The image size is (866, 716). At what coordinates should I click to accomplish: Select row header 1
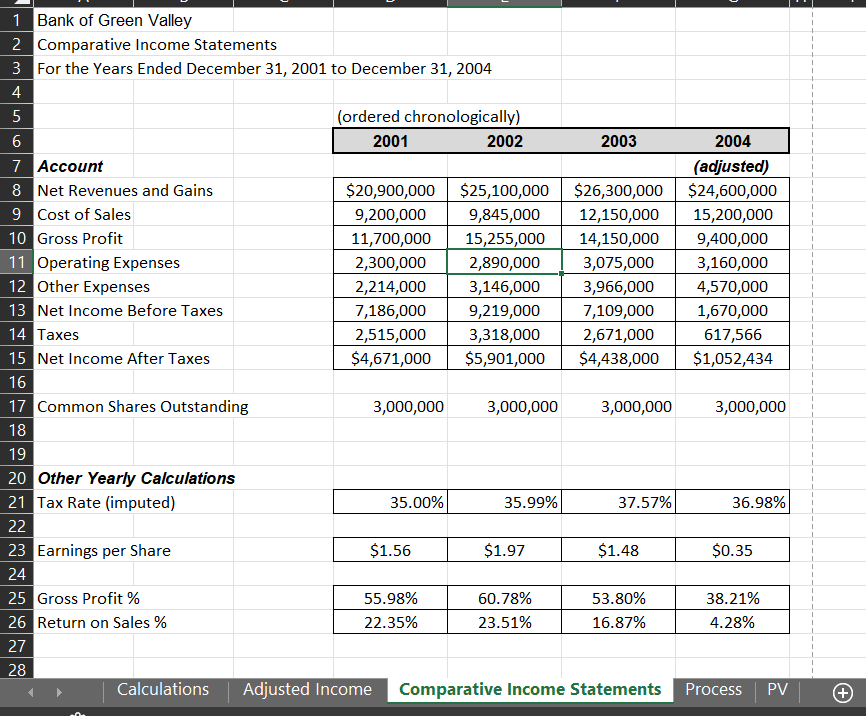[x=17, y=20]
